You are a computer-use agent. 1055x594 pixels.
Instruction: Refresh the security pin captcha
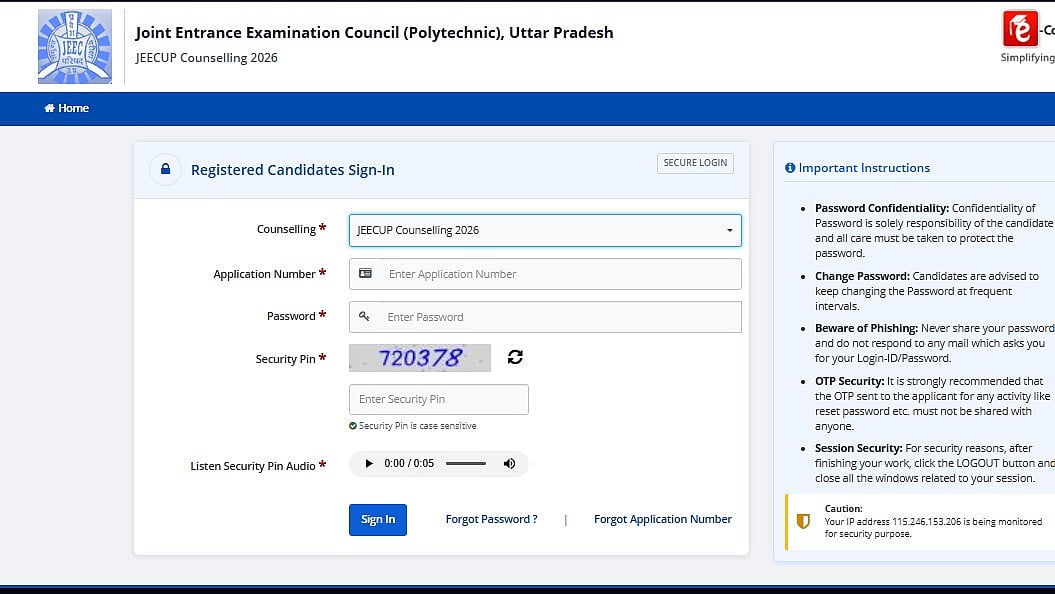coord(515,357)
